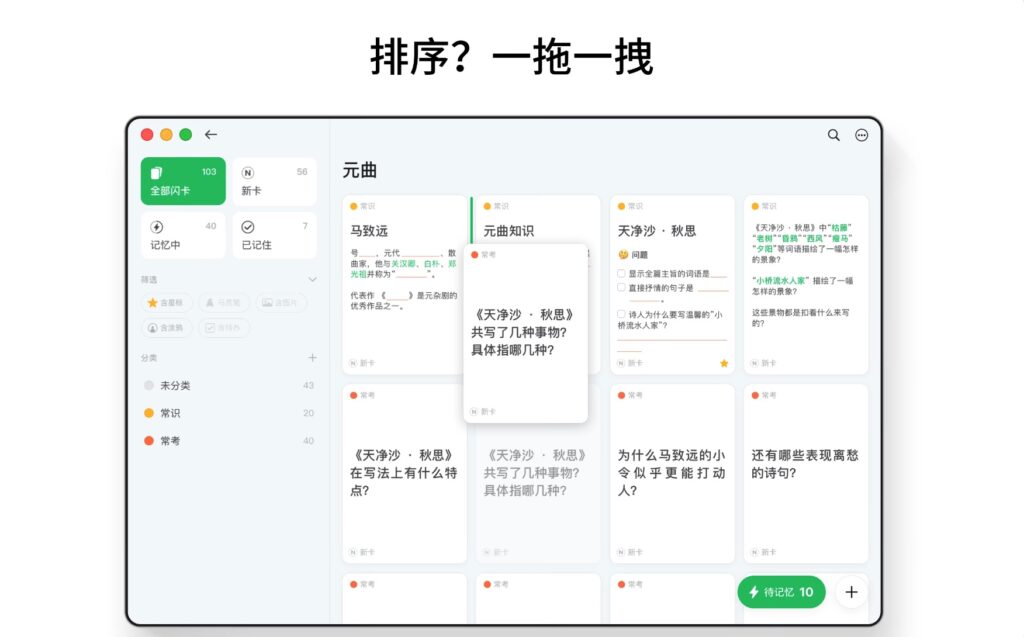Add a new category with the 分类 plus

coord(312,356)
